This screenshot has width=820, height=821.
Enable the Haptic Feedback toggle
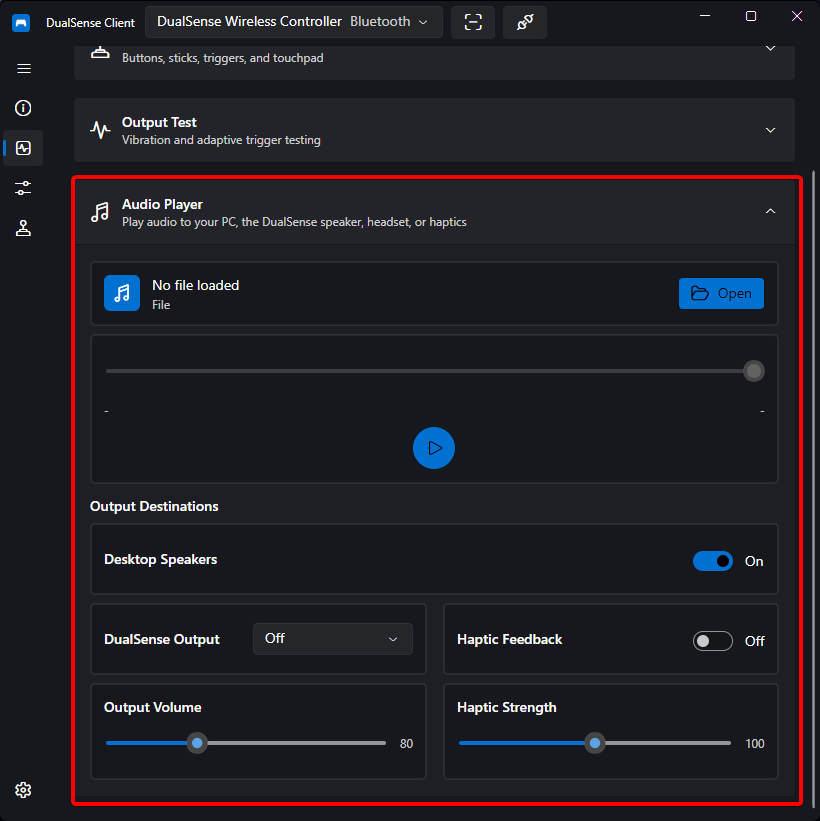tap(713, 641)
